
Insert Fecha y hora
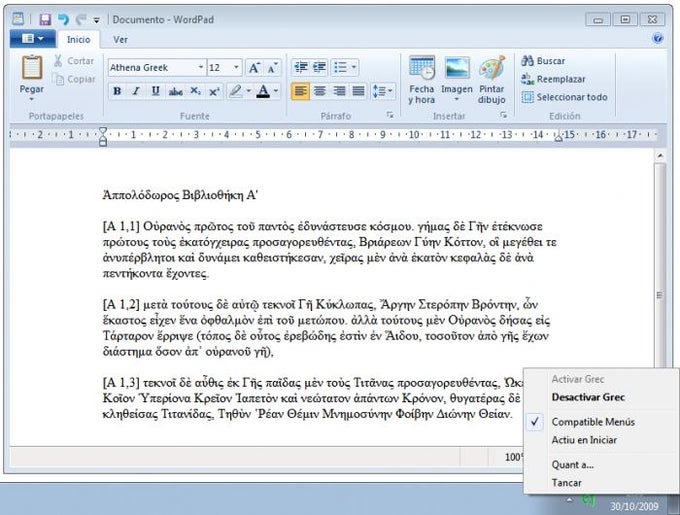pos(422,80)
